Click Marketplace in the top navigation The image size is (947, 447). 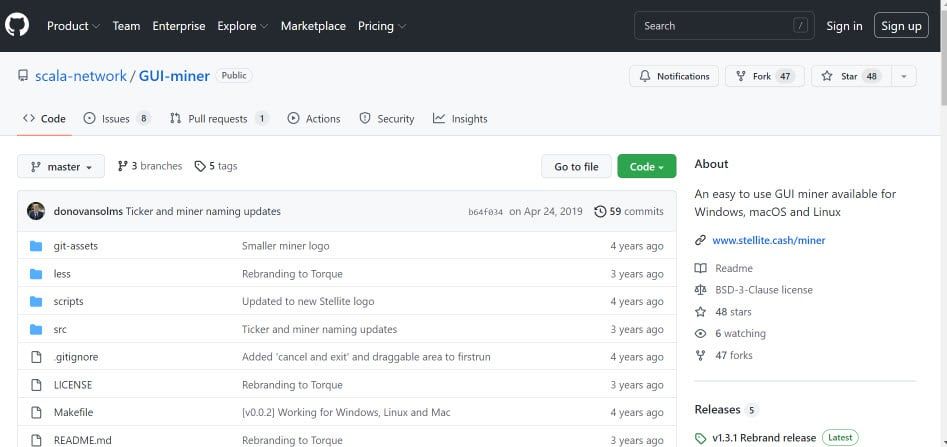(313, 26)
